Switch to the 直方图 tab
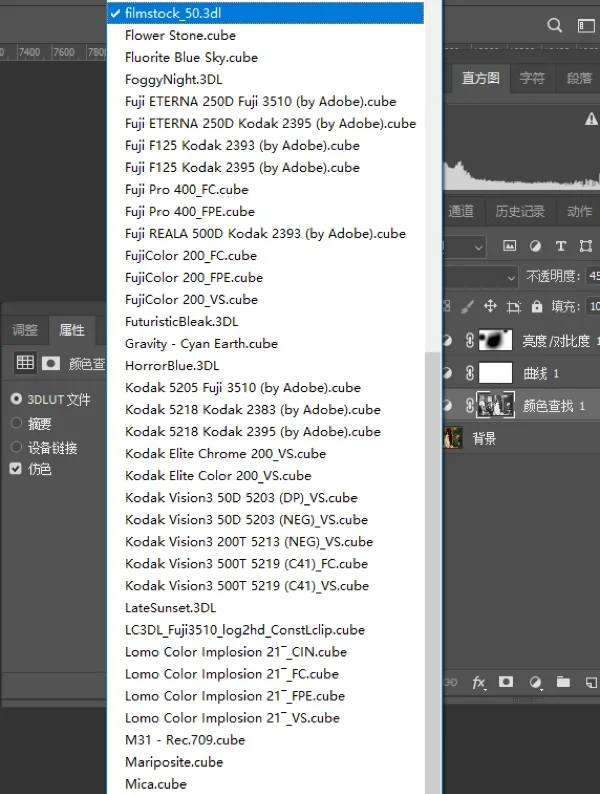Viewport: 600px width, 794px height. click(480, 78)
